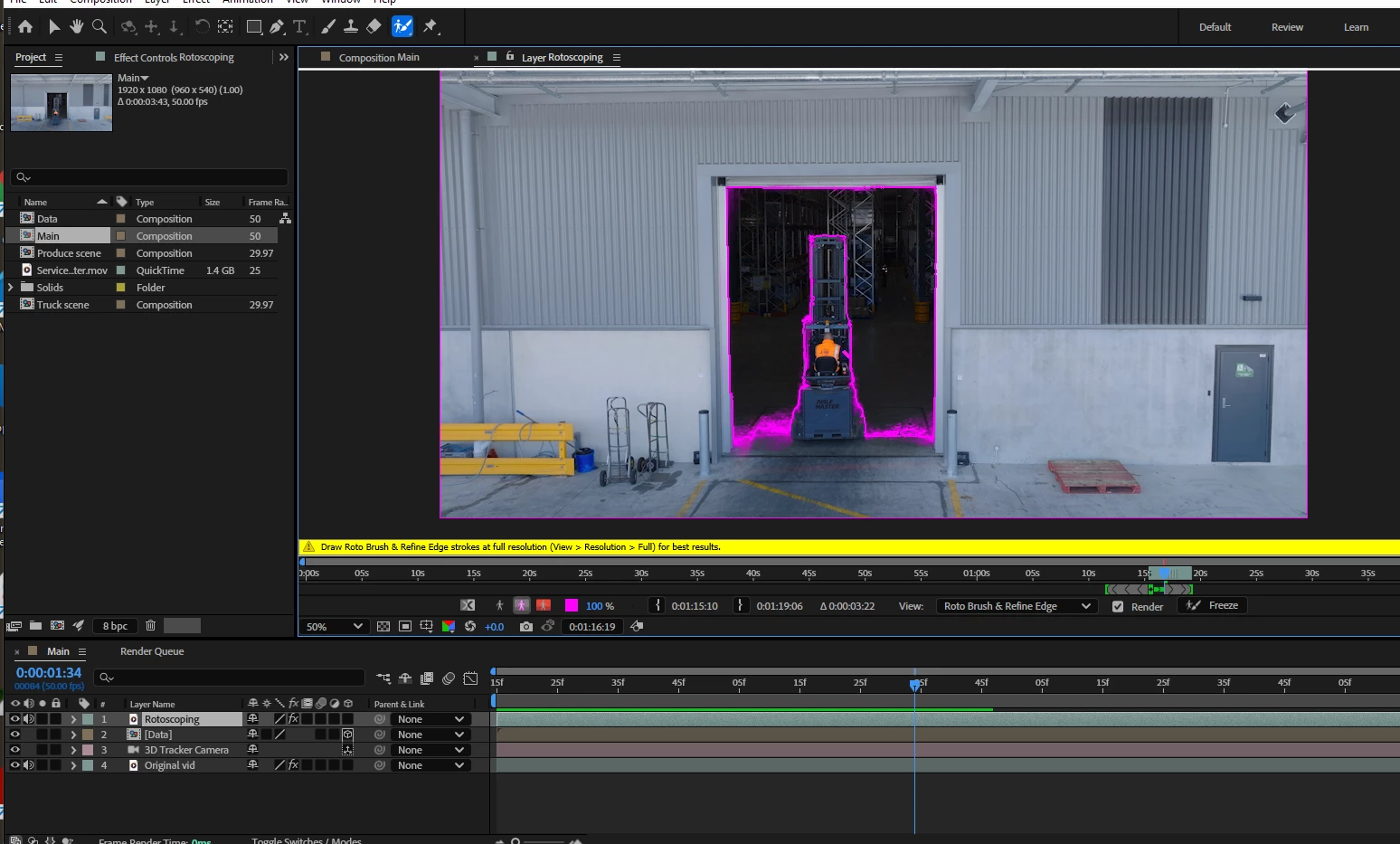Viewport: 1400px width, 844px height.
Task: Hide the Original vid layer
Action: pyautogui.click(x=14, y=765)
